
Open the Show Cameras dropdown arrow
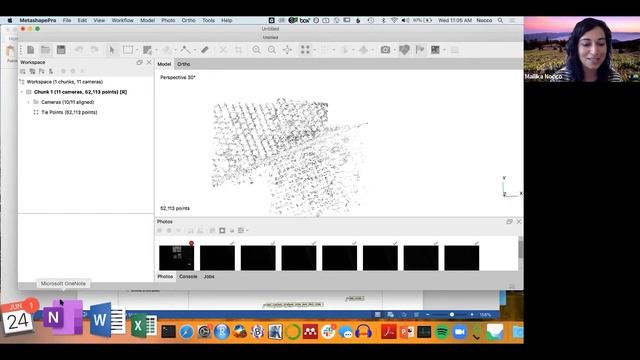395,50
